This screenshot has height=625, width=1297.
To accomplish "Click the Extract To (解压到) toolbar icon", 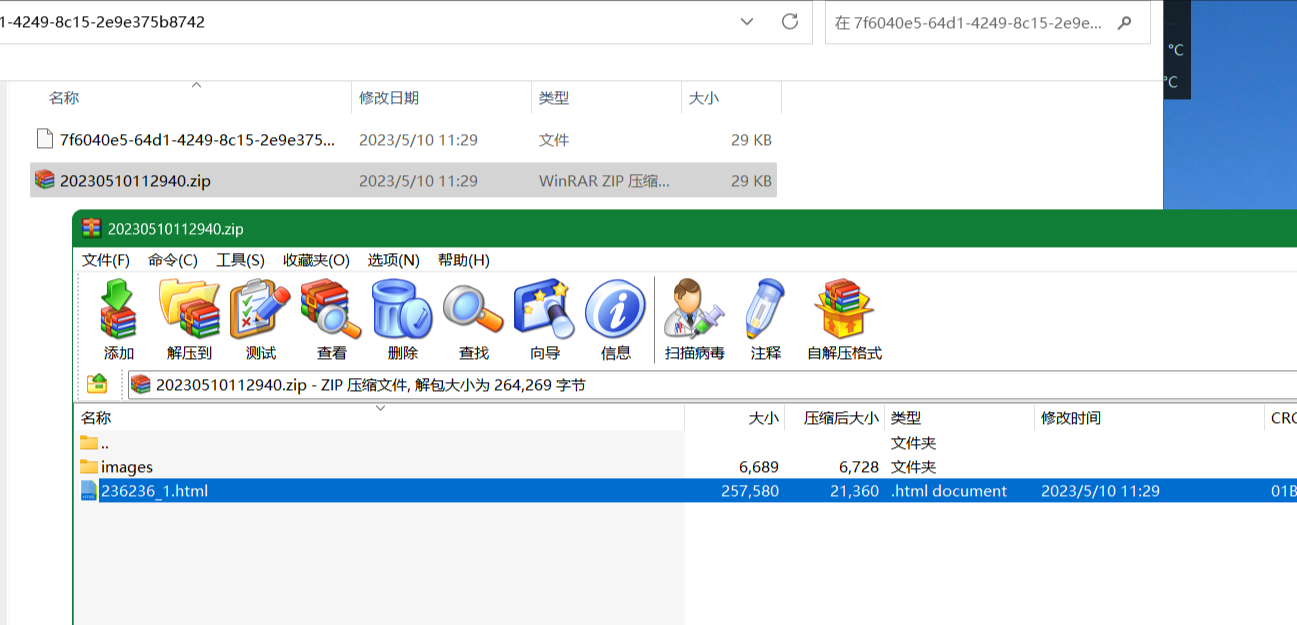I will pyautogui.click(x=189, y=310).
